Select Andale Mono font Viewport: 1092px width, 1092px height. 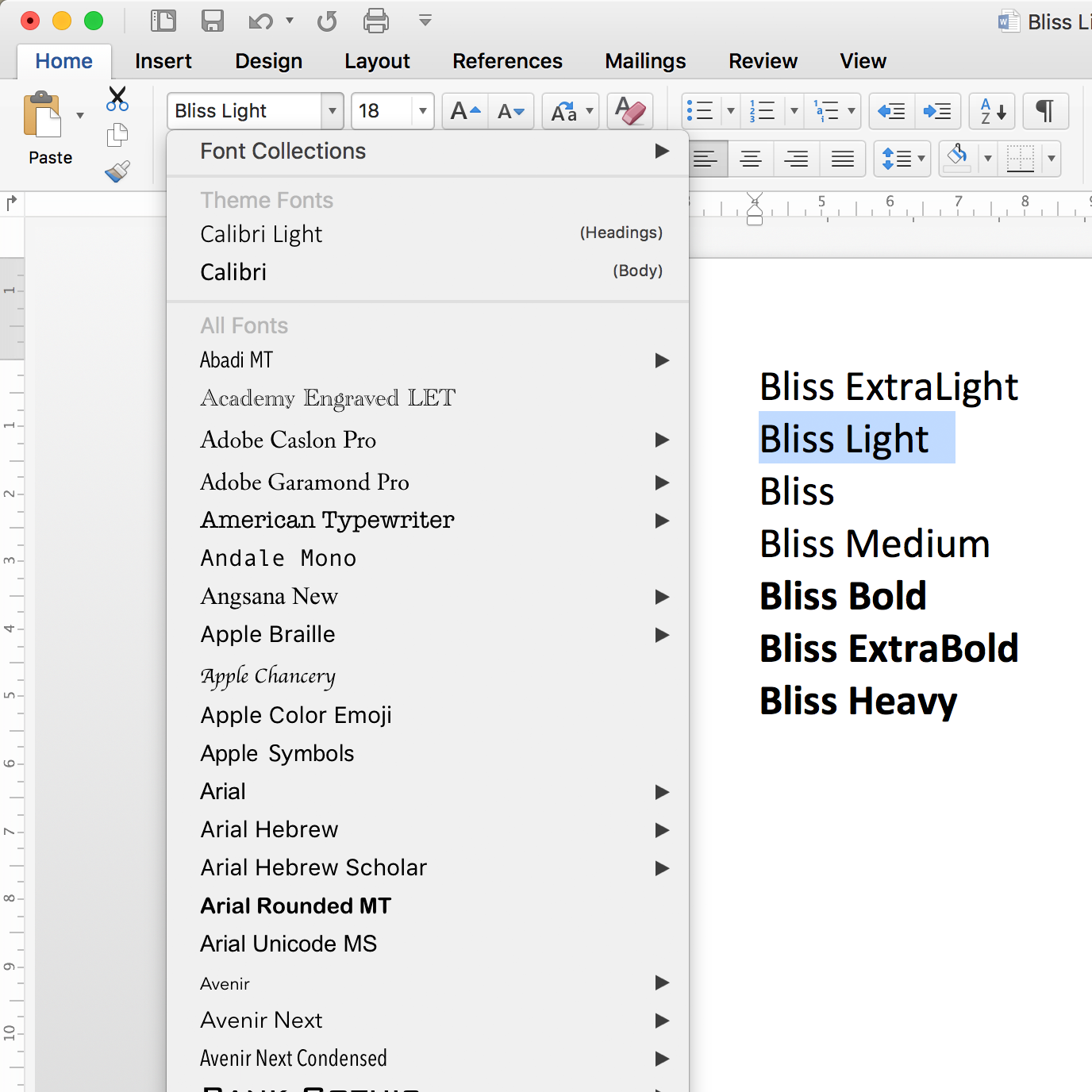(428, 558)
